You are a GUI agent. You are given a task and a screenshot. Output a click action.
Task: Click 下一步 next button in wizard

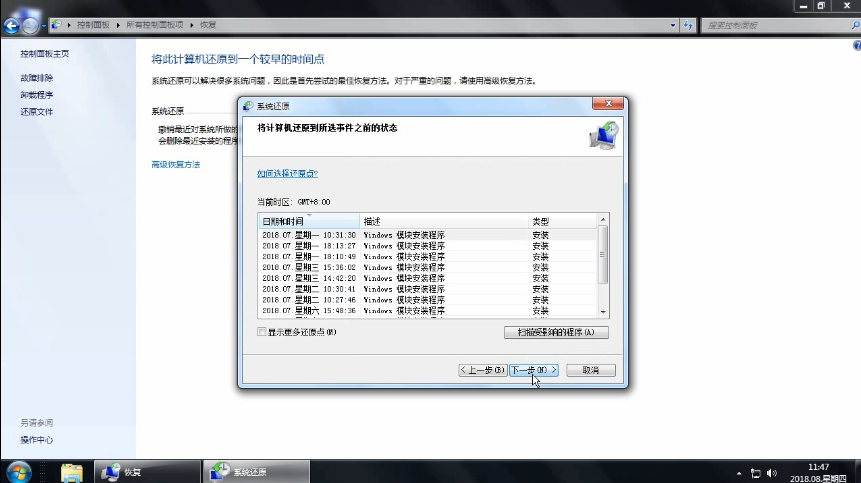pos(534,370)
